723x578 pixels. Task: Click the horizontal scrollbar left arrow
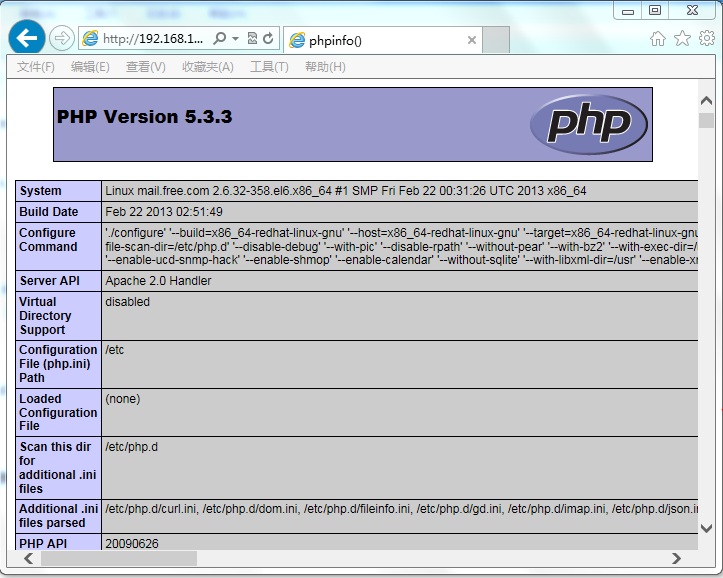28,558
